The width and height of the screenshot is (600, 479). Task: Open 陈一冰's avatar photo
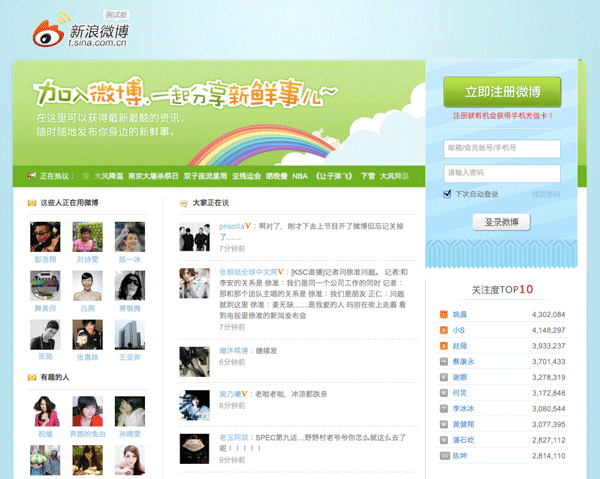tap(130, 236)
